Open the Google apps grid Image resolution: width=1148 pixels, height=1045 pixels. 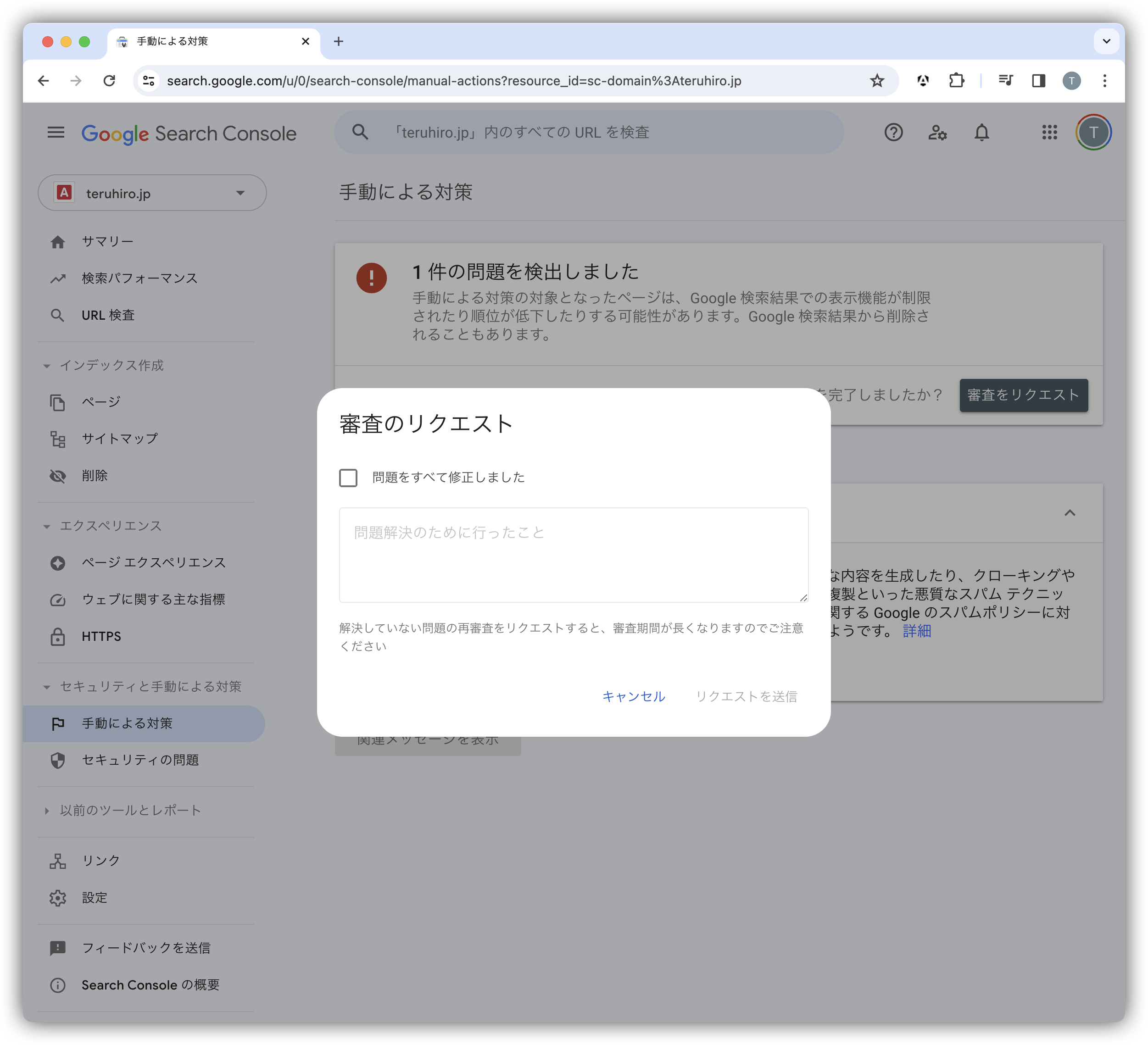pos(1048,133)
